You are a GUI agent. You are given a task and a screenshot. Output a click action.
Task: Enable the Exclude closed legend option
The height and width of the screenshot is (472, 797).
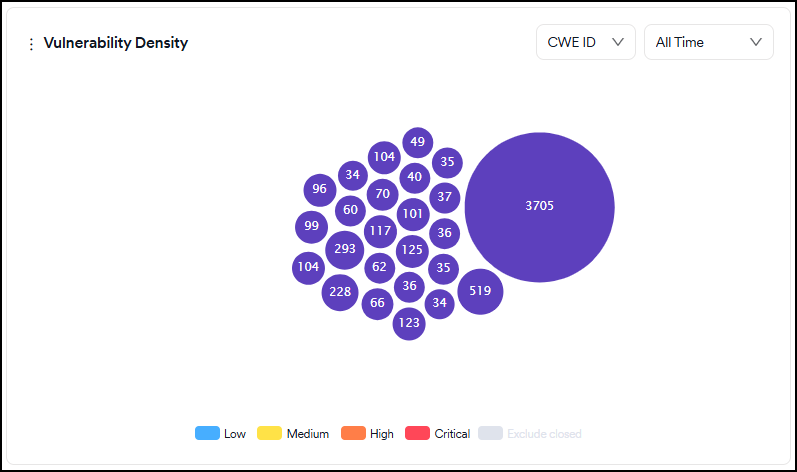coord(530,434)
